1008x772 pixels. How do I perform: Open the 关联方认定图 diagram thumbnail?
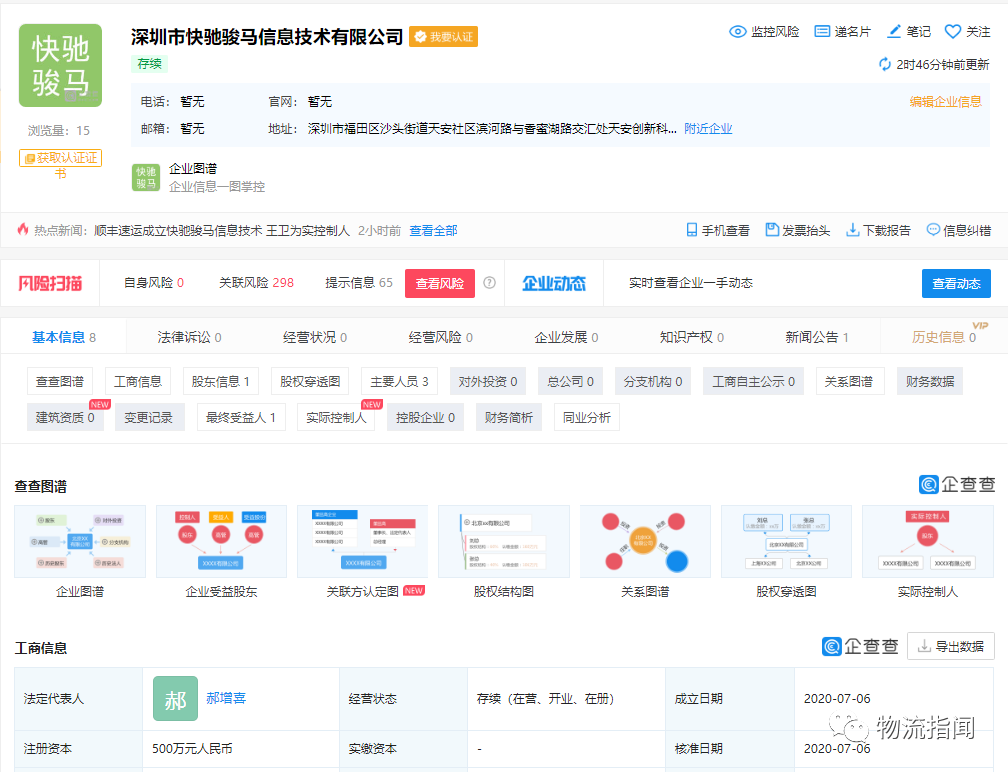(363, 541)
